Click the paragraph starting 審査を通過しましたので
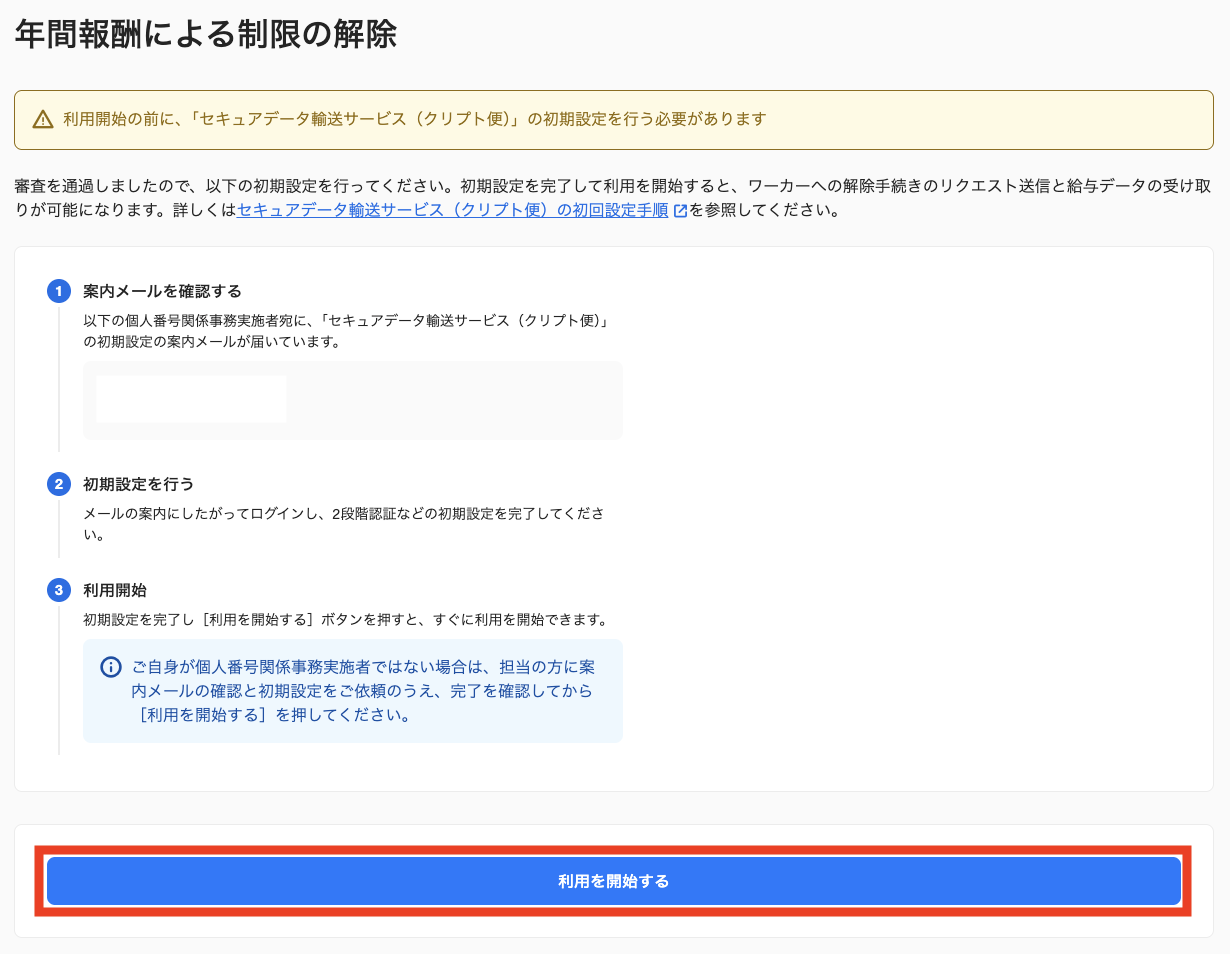The width and height of the screenshot is (1230, 954). click(612, 198)
